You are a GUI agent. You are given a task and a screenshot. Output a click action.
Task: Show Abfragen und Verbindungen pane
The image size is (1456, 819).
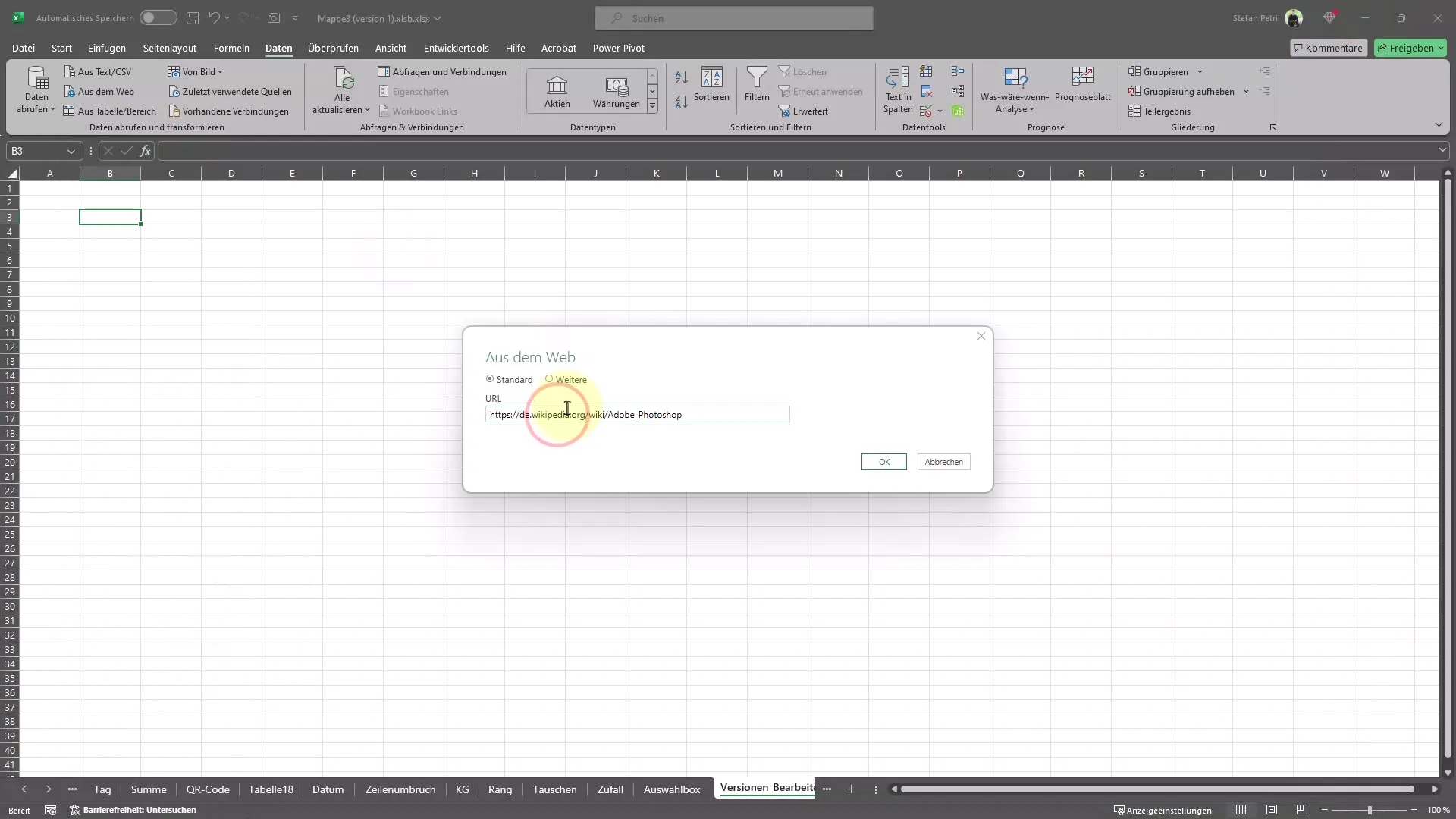coord(442,71)
